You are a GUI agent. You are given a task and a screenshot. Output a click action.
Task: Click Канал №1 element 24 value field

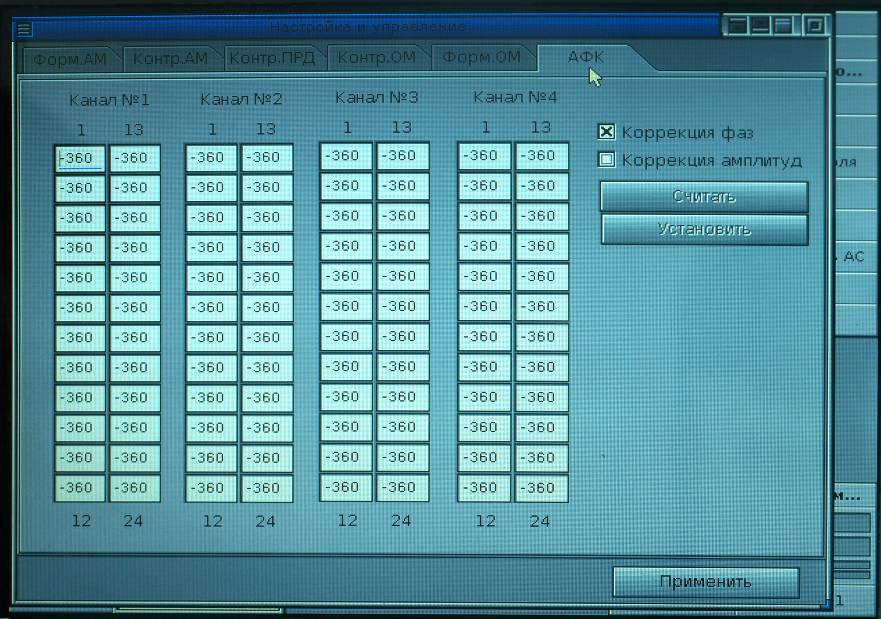point(134,488)
